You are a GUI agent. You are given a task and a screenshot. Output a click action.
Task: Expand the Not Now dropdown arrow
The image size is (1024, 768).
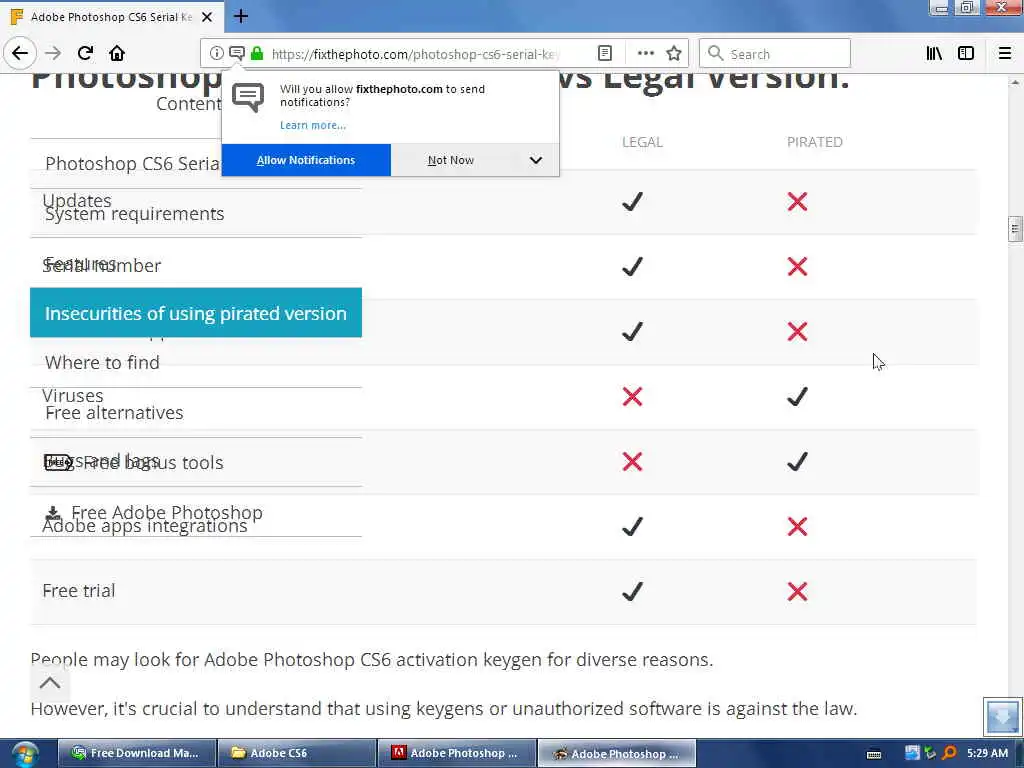click(536, 160)
